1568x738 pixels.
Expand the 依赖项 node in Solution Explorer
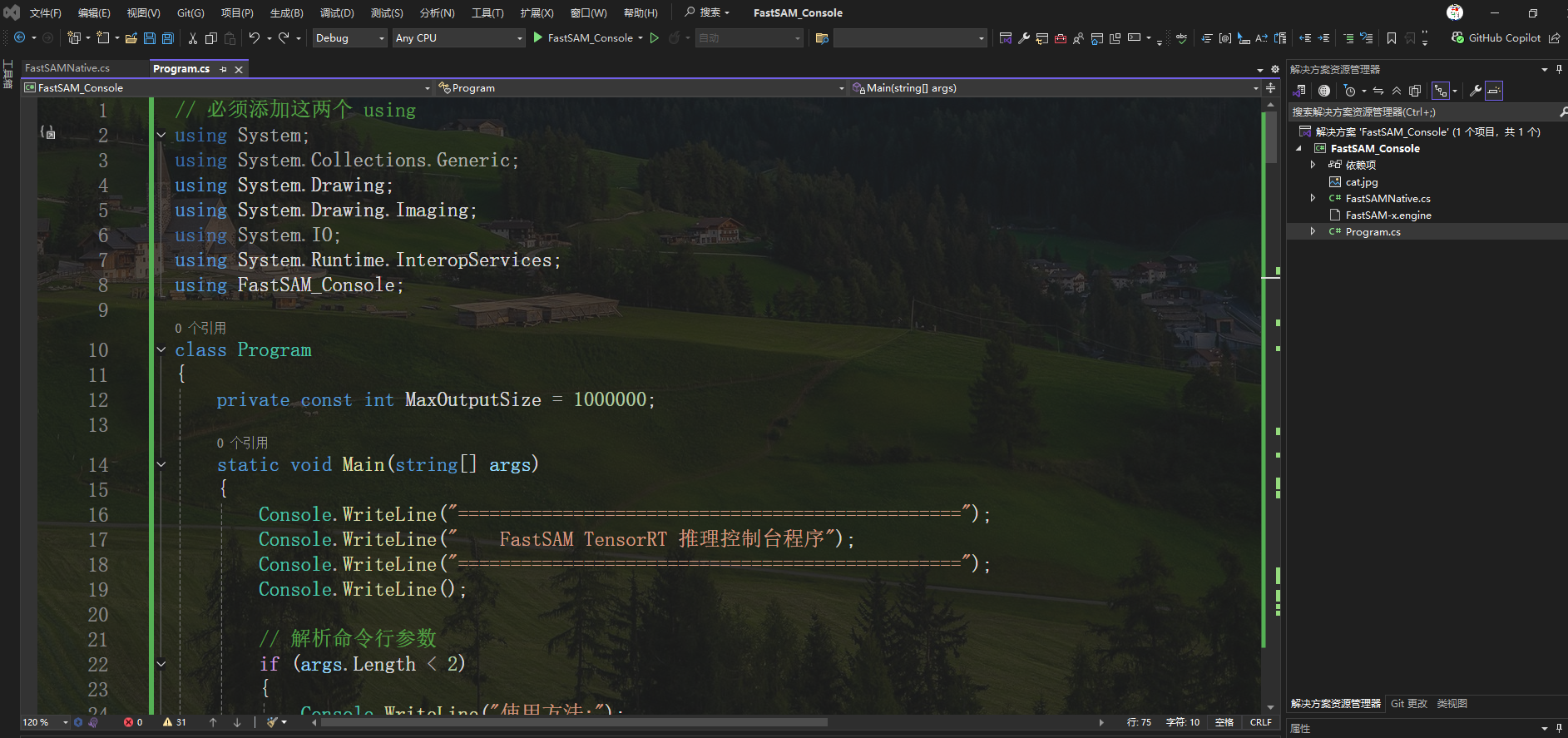point(1313,165)
